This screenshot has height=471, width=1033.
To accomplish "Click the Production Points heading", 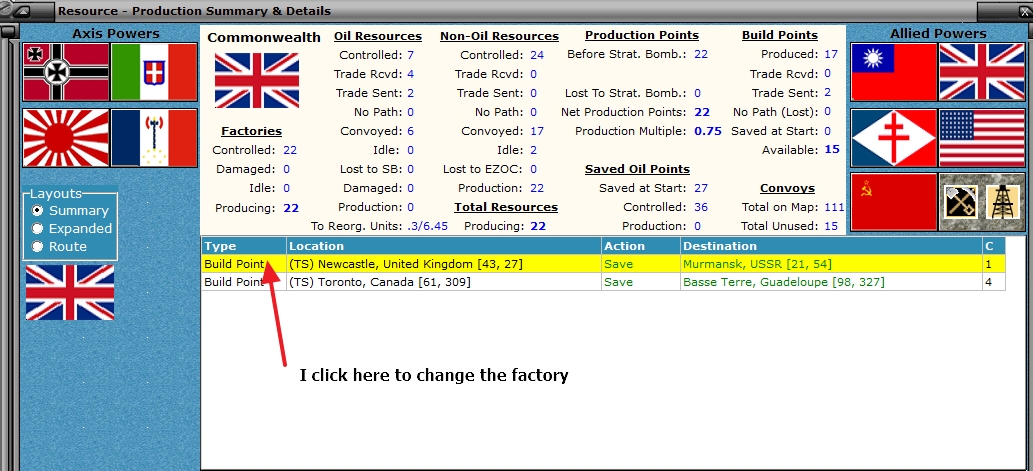I will pos(642,36).
